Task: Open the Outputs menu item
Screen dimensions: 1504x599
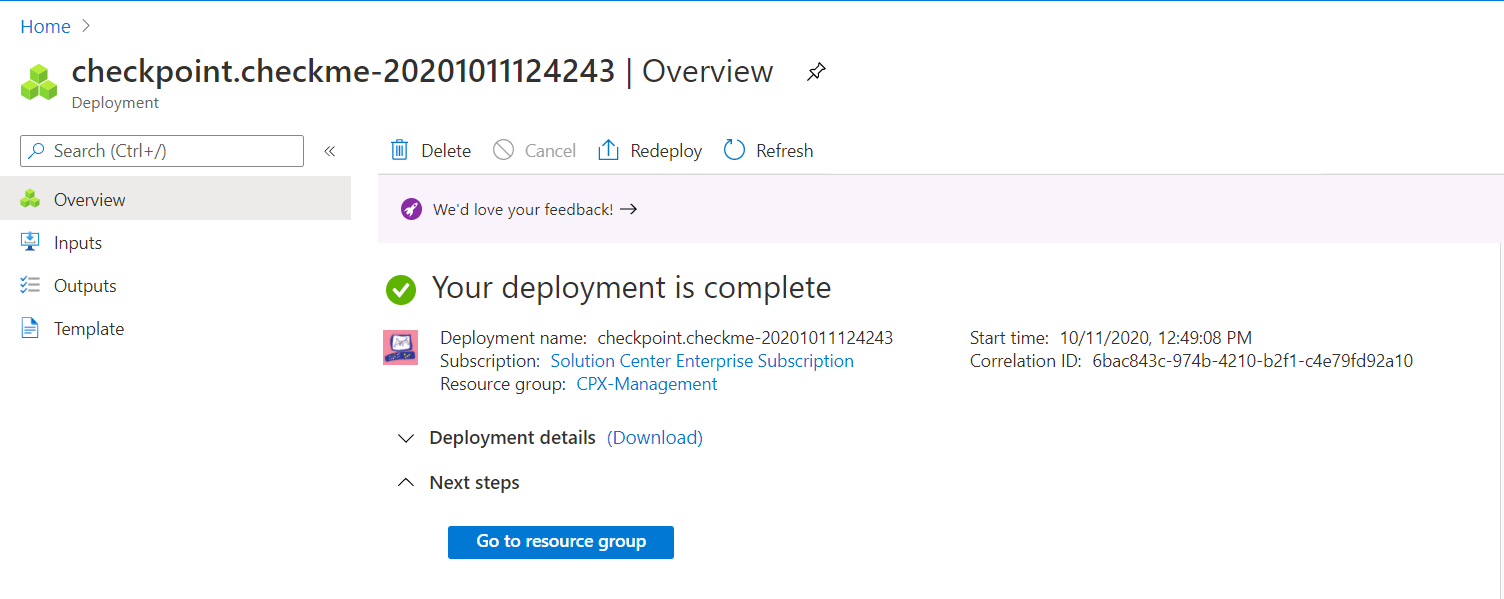Action: 175,285
